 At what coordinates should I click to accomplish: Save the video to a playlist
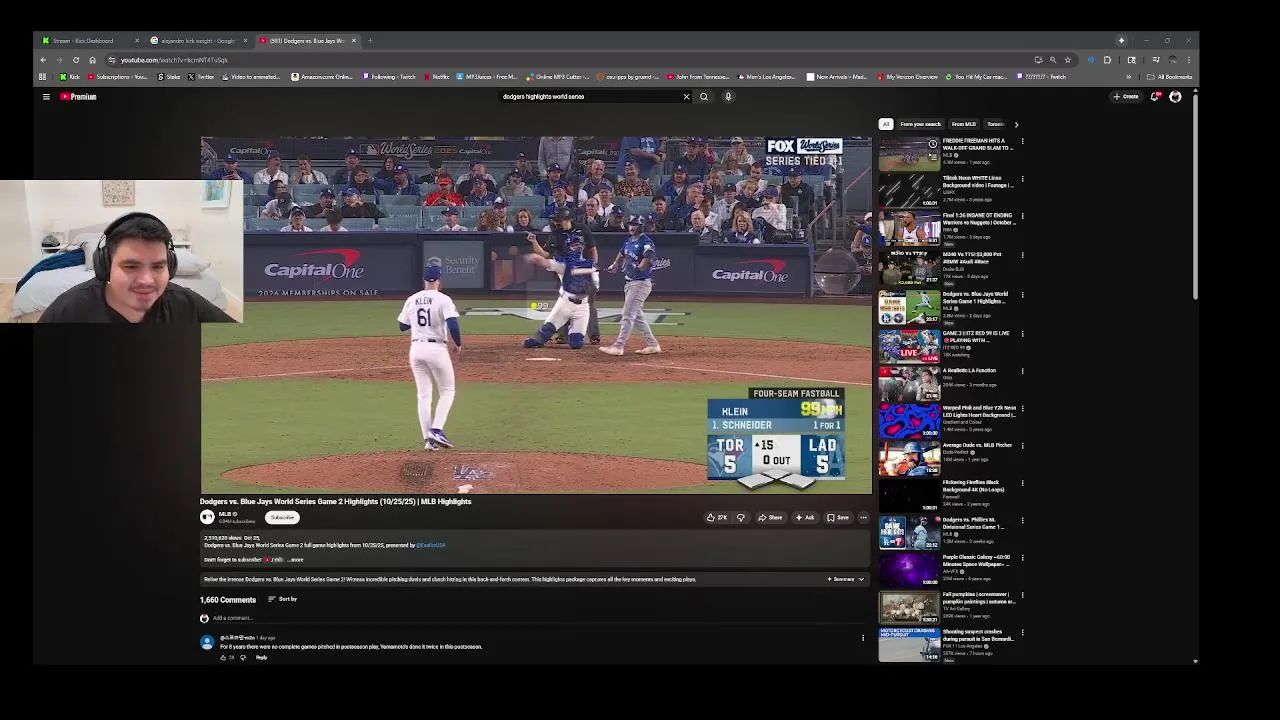838,518
